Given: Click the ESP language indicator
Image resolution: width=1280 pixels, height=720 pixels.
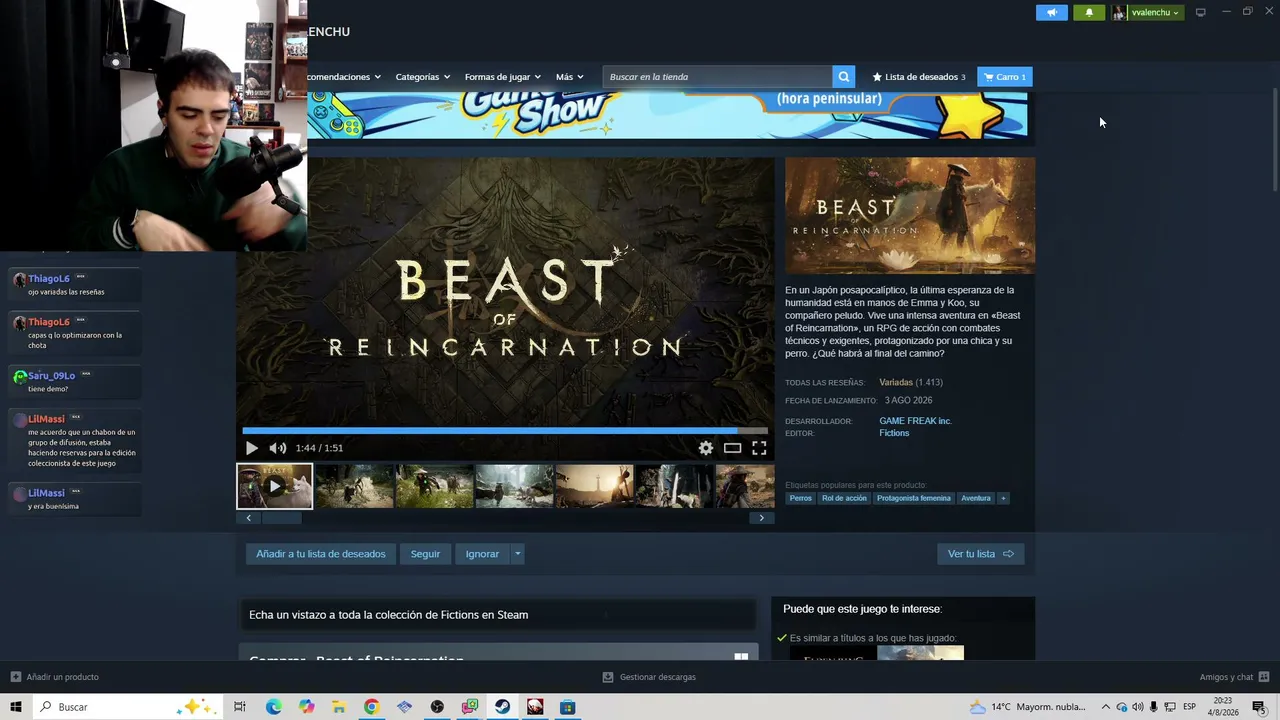Looking at the screenshot, I should click(1190, 707).
